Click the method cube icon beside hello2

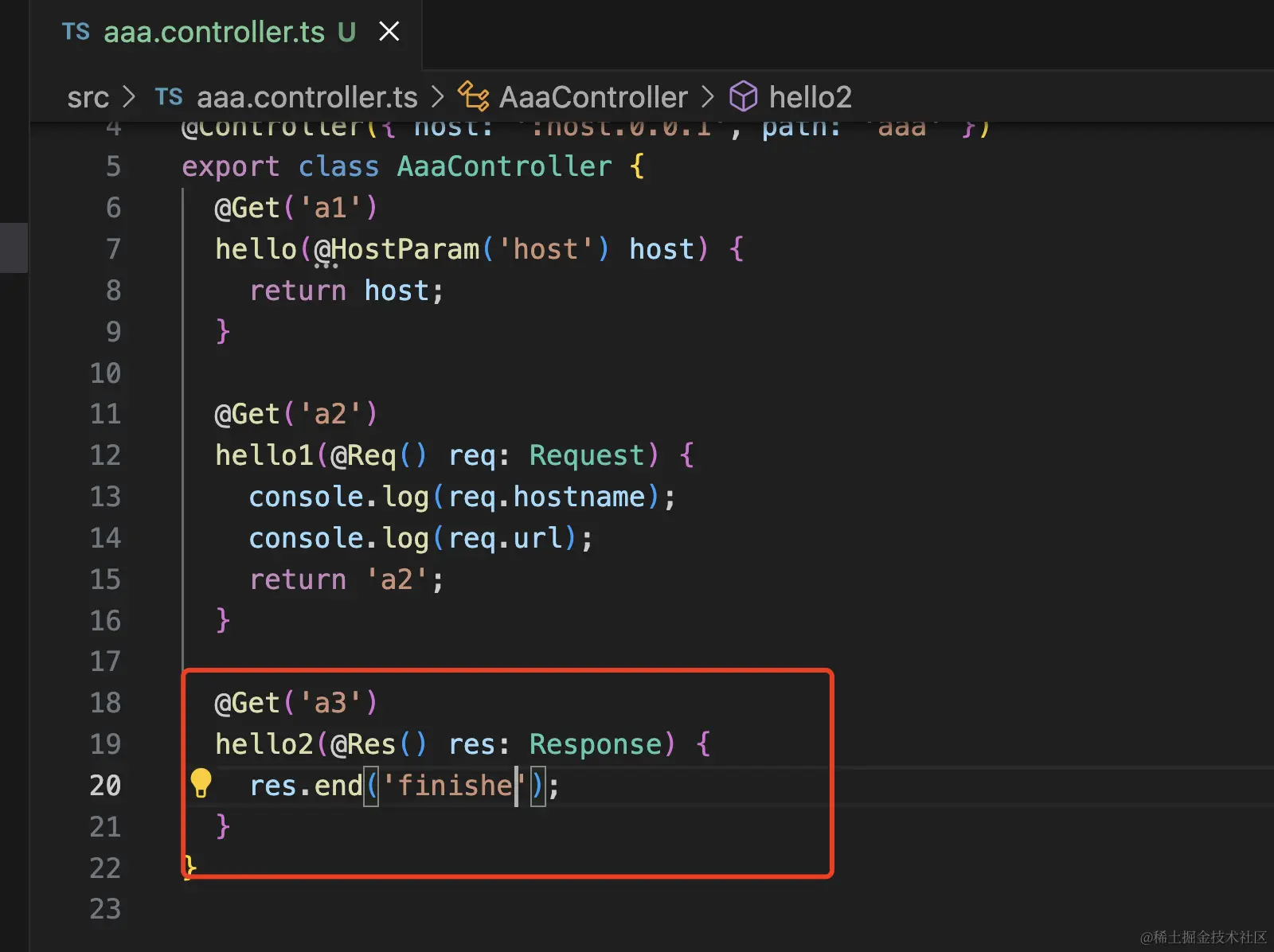pos(744,96)
